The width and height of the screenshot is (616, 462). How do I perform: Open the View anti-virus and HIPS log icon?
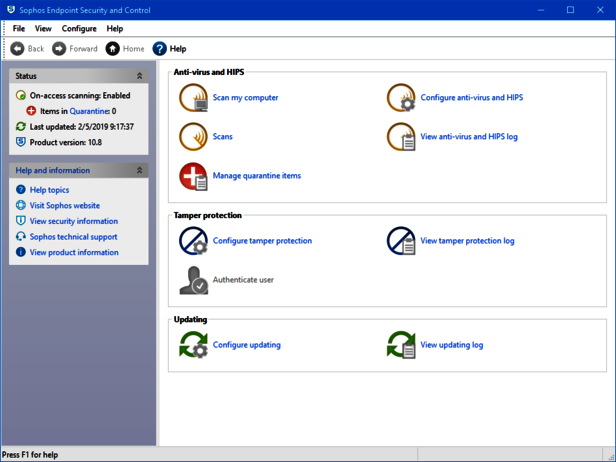pos(401,137)
